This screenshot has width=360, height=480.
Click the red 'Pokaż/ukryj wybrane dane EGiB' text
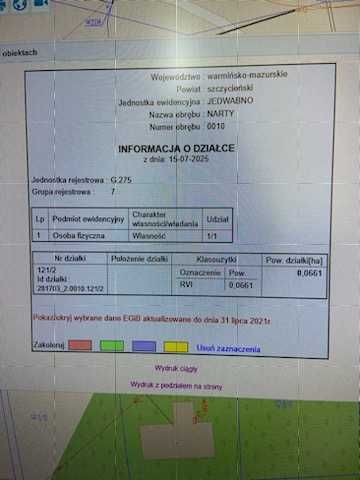152,319
